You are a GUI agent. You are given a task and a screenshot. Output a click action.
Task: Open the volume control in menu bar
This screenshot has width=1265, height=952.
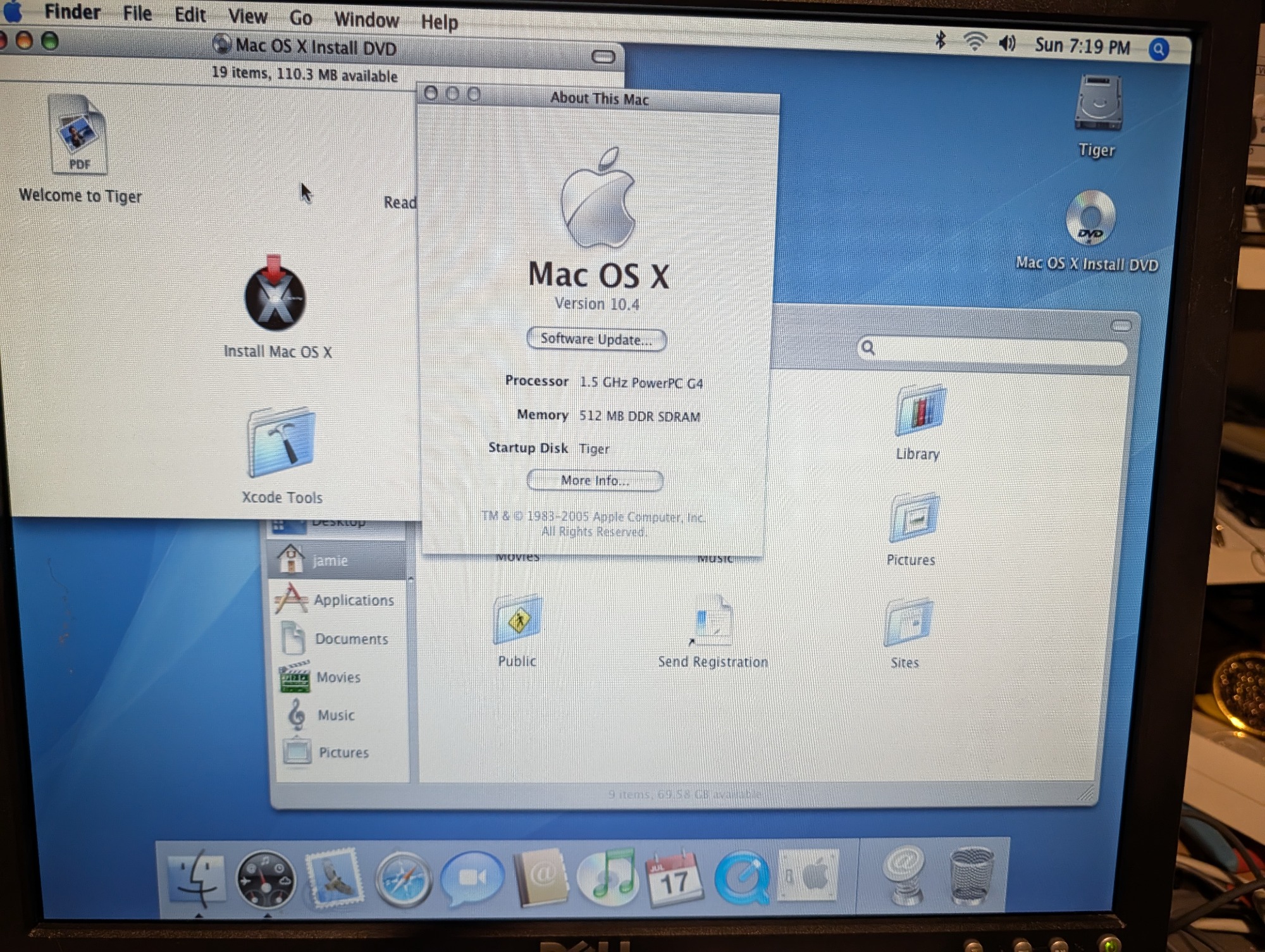coord(1007,44)
